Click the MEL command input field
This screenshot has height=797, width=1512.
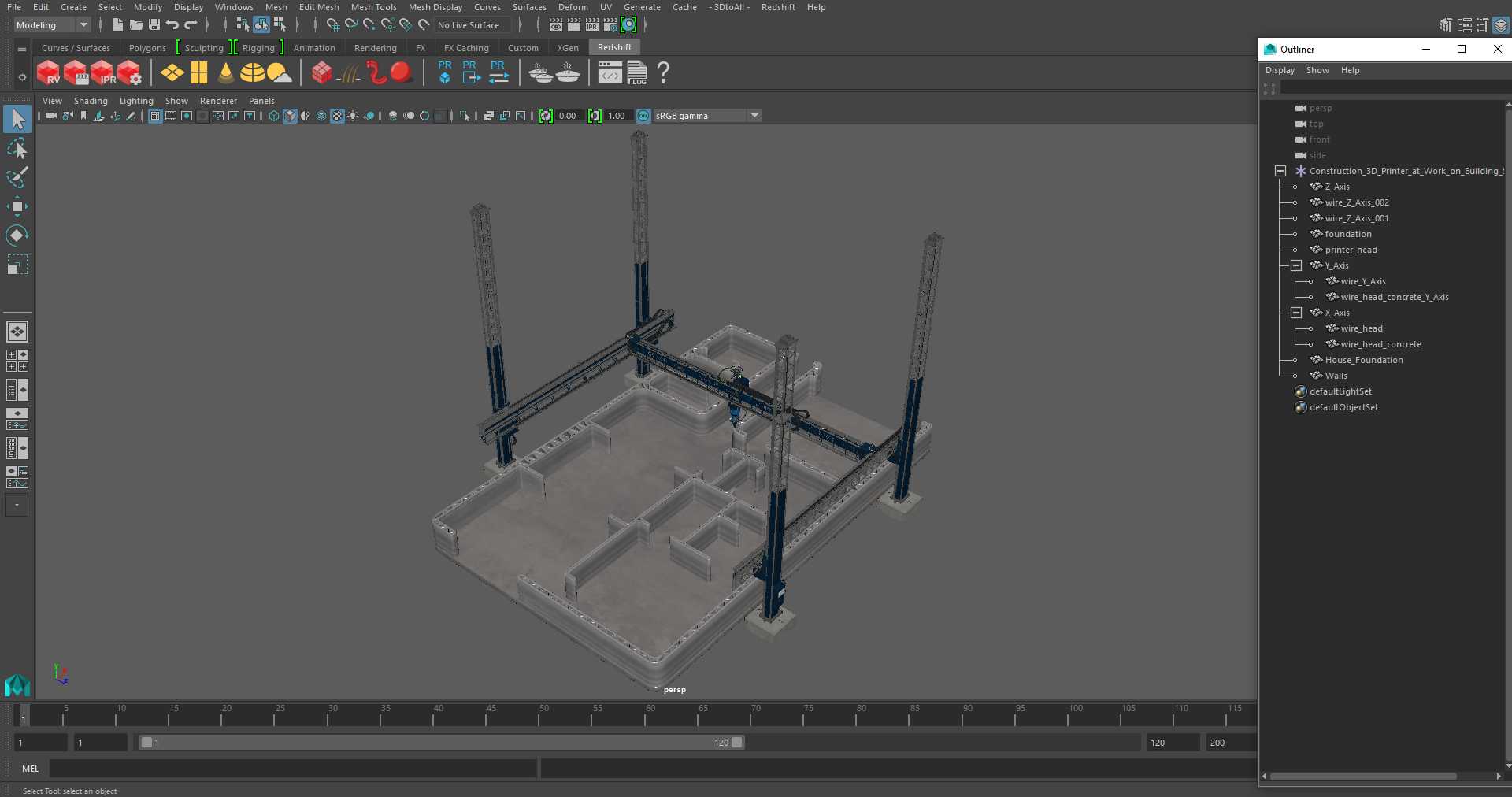pyautogui.click(x=293, y=769)
